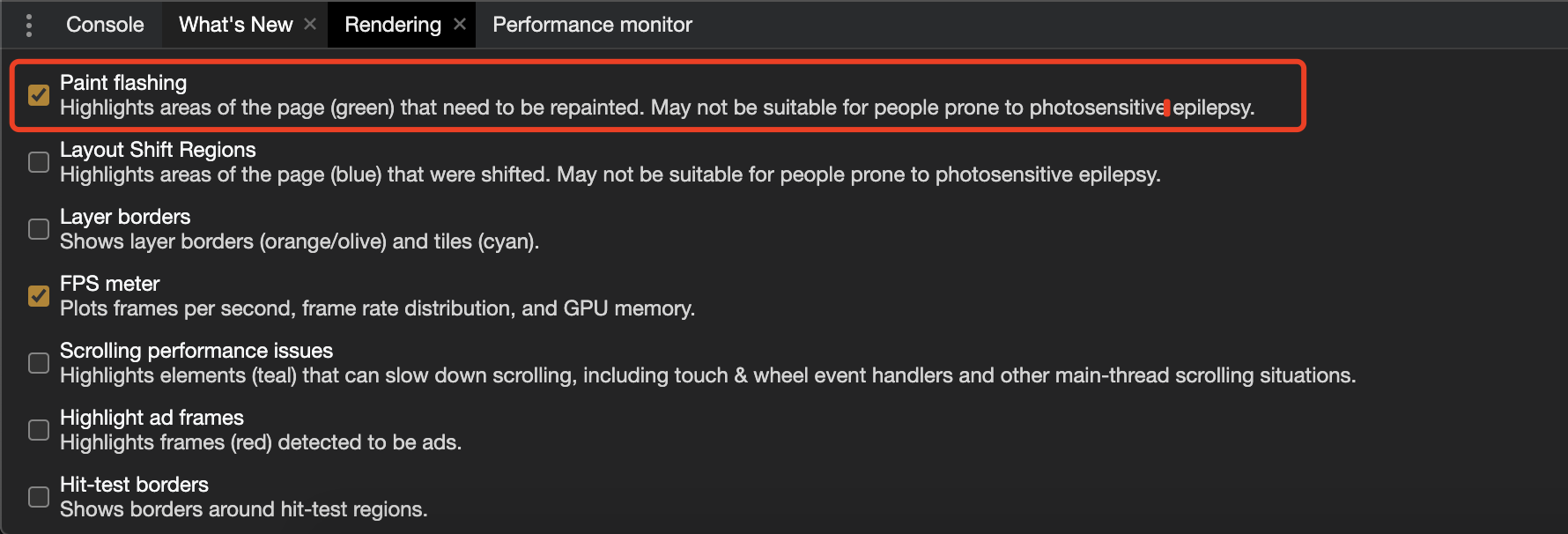Select the Rendering tab
The width and height of the screenshot is (1568, 534).
coord(392,25)
